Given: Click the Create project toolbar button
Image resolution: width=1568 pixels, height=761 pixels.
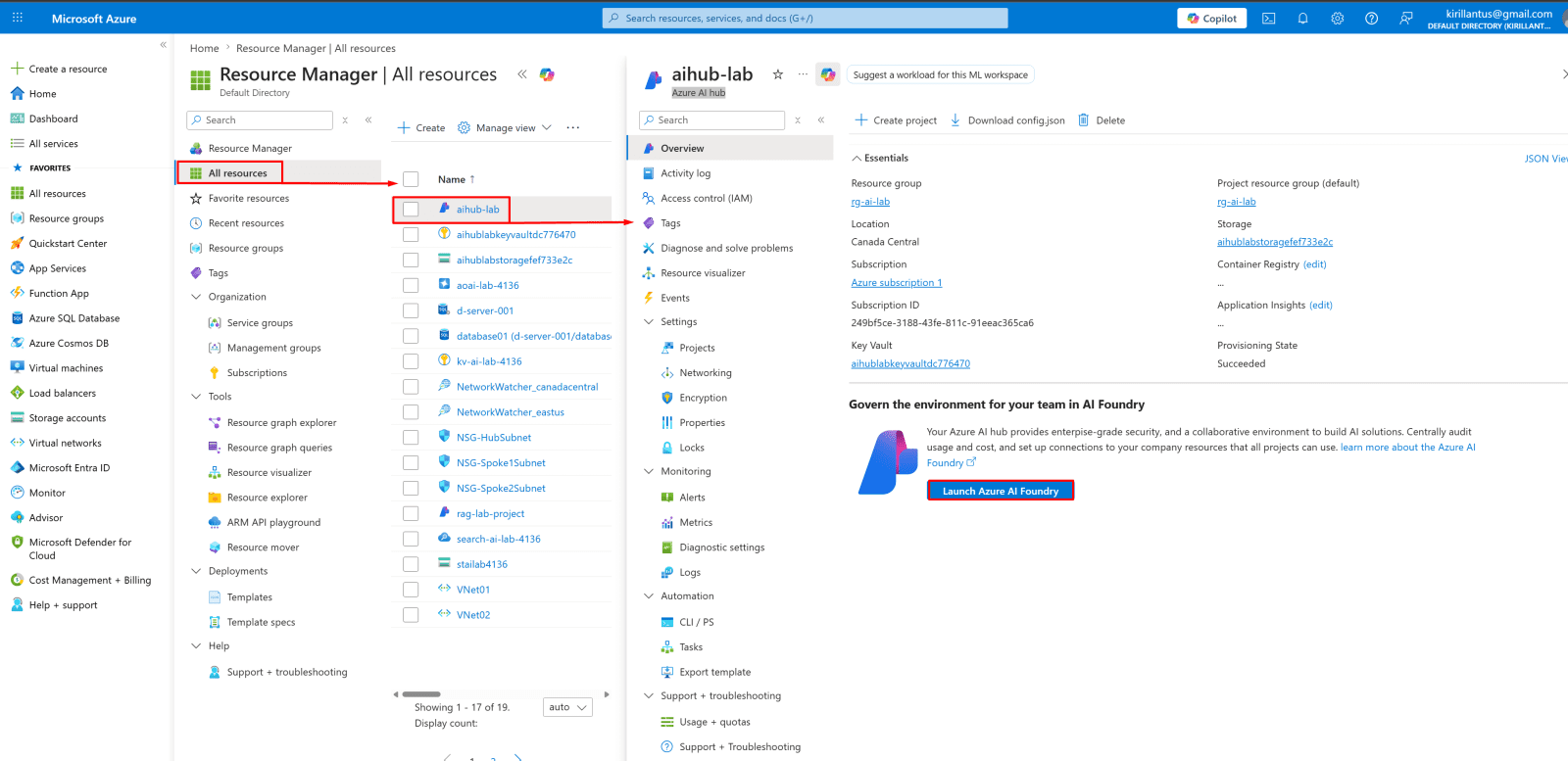Looking at the screenshot, I should click(896, 120).
